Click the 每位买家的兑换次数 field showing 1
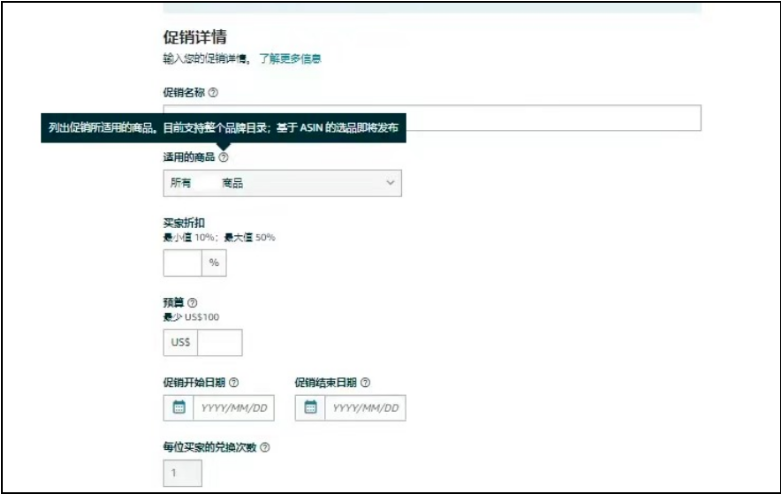 (x=182, y=473)
